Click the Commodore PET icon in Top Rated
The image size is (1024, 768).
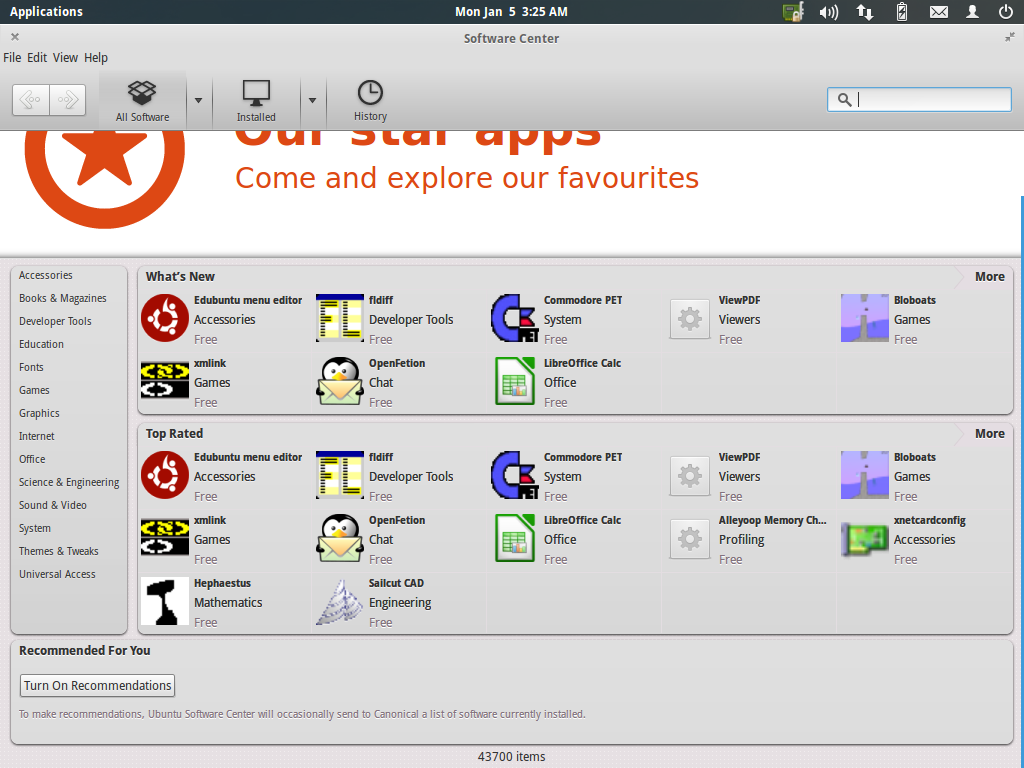515,475
